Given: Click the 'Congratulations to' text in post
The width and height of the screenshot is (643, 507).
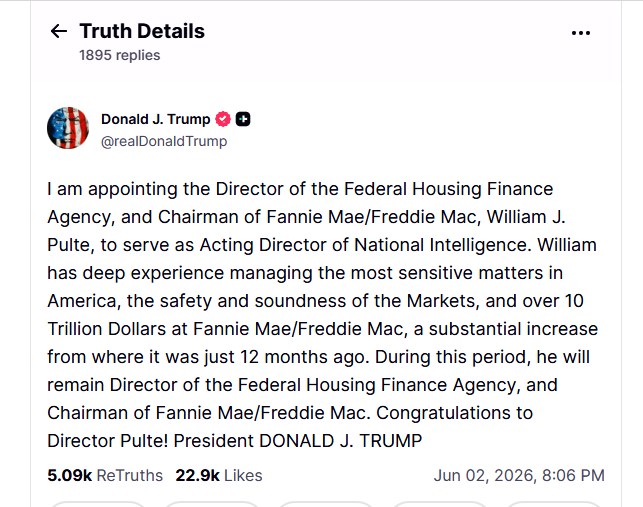Looking at the screenshot, I should pyautogui.click(x=454, y=413).
